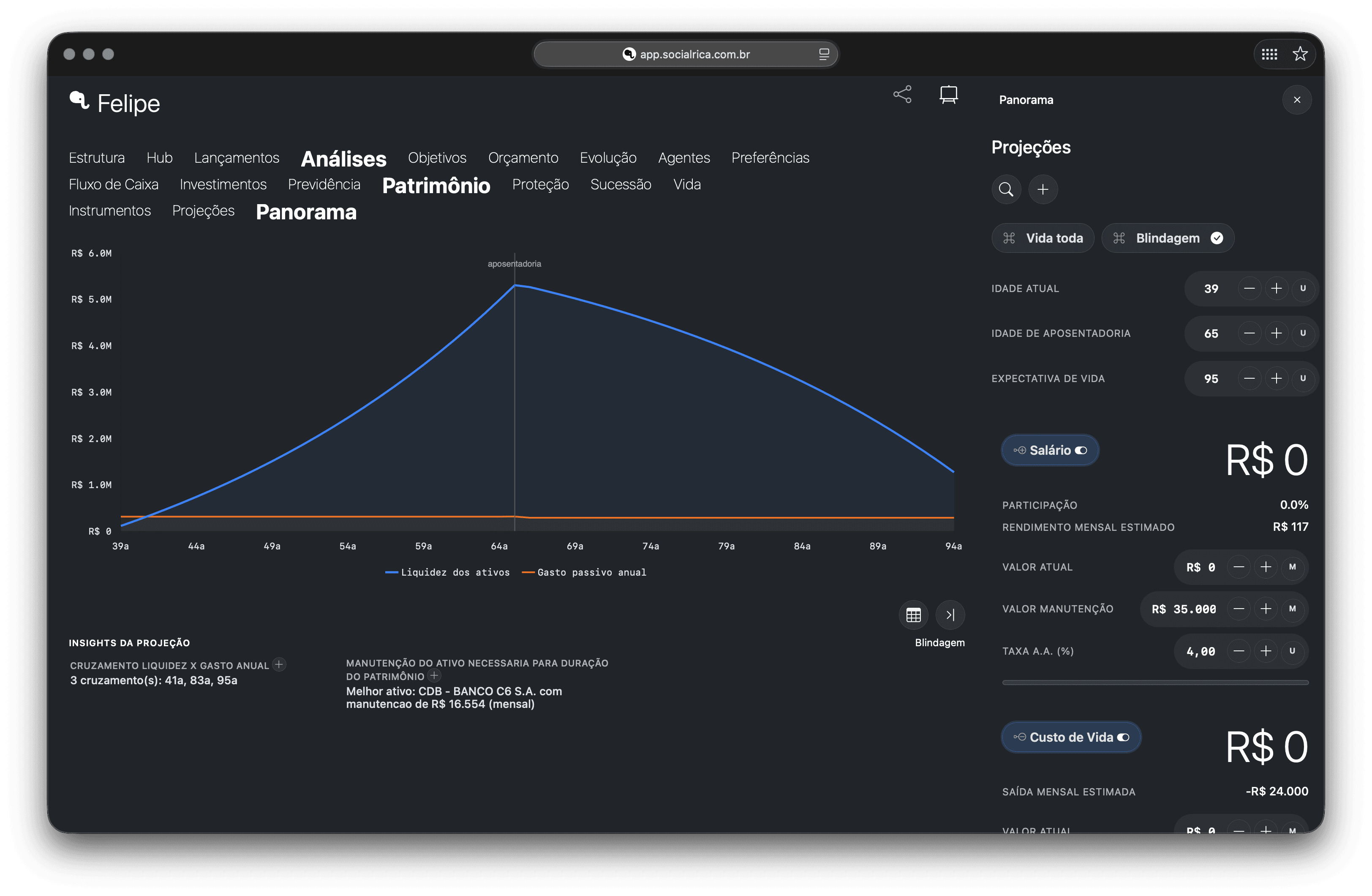Image resolution: width=1372 pixels, height=896 pixels.
Task: Click the browser address bar showing app.socialrica.com.br
Action: [x=686, y=54]
